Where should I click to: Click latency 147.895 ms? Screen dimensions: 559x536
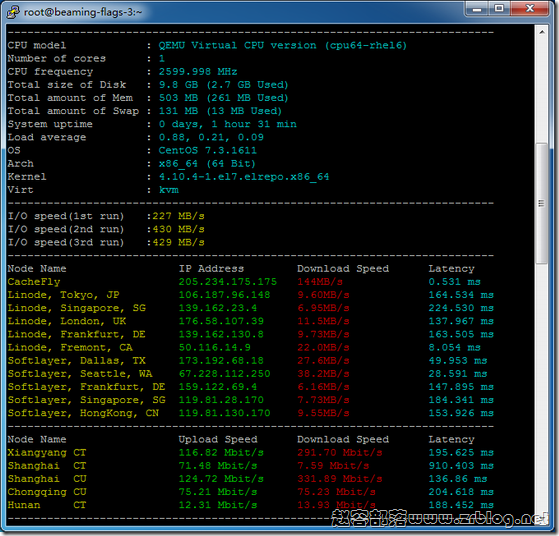(461, 387)
